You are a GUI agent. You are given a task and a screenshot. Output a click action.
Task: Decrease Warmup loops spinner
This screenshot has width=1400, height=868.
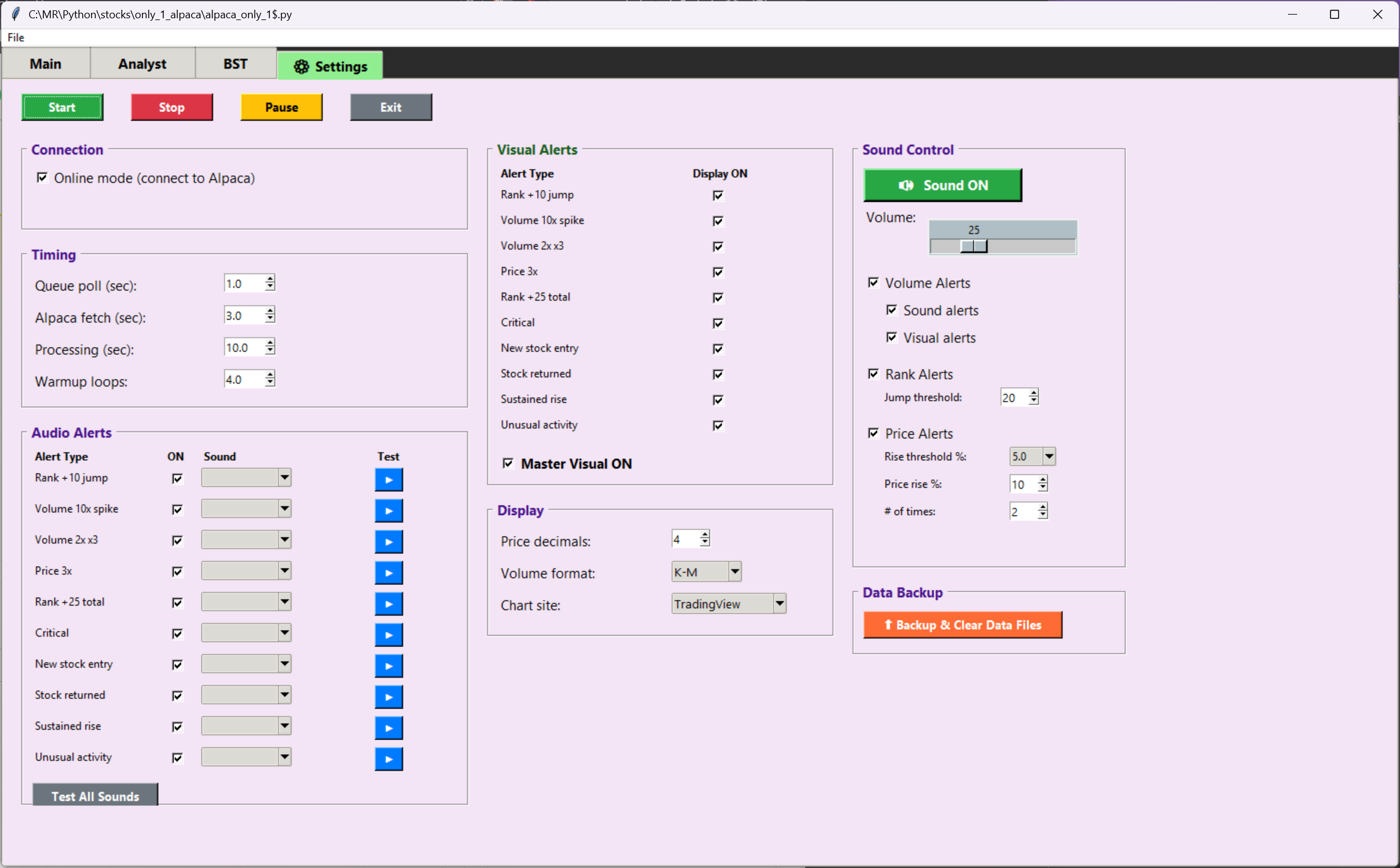pyautogui.click(x=270, y=383)
